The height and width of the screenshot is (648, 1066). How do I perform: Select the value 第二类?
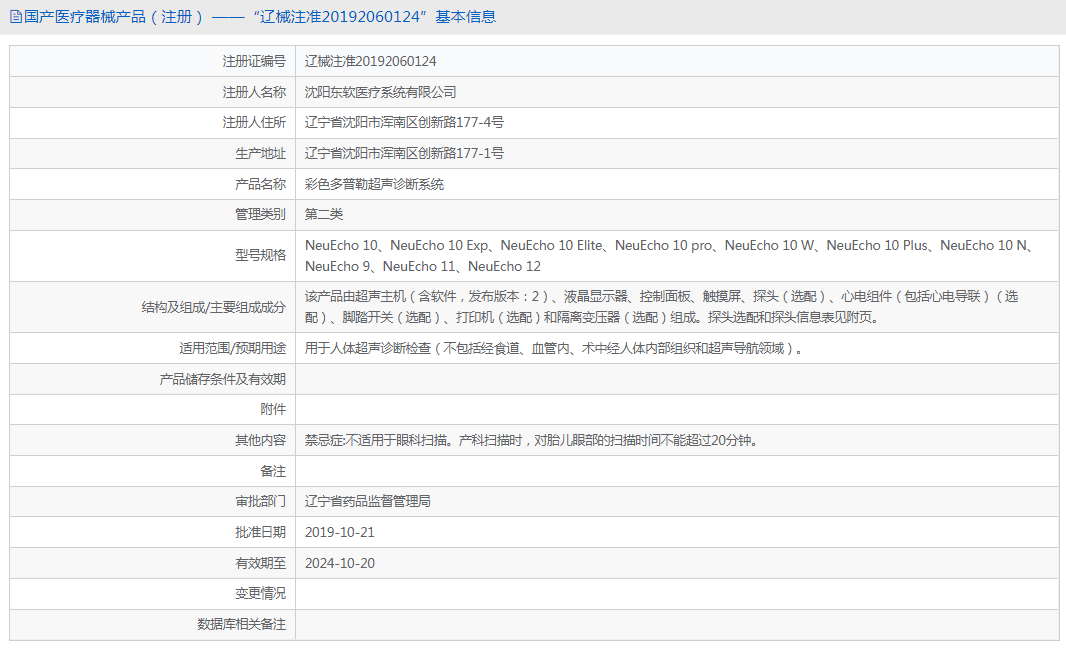[324, 214]
